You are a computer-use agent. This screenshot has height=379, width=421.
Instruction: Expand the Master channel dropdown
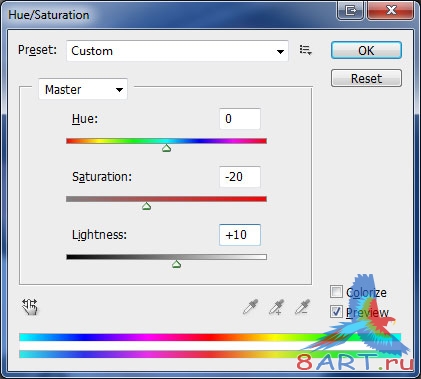click(83, 89)
